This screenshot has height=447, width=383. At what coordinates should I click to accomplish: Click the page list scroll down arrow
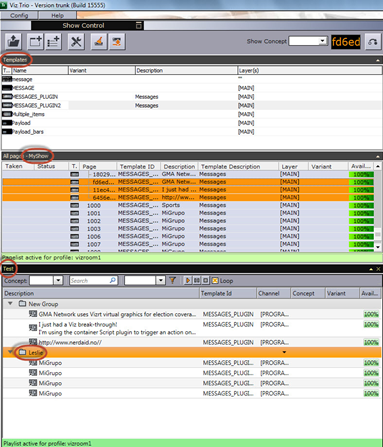click(378, 247)
